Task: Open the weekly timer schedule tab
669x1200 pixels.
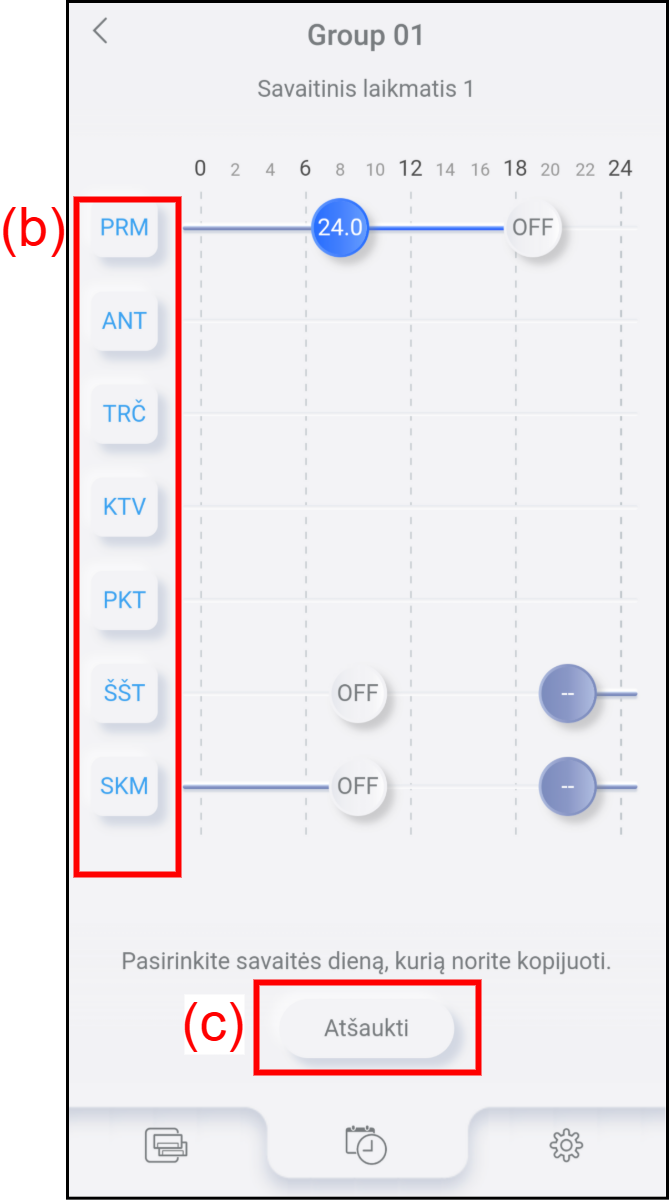Action: tap(366, 1144)
